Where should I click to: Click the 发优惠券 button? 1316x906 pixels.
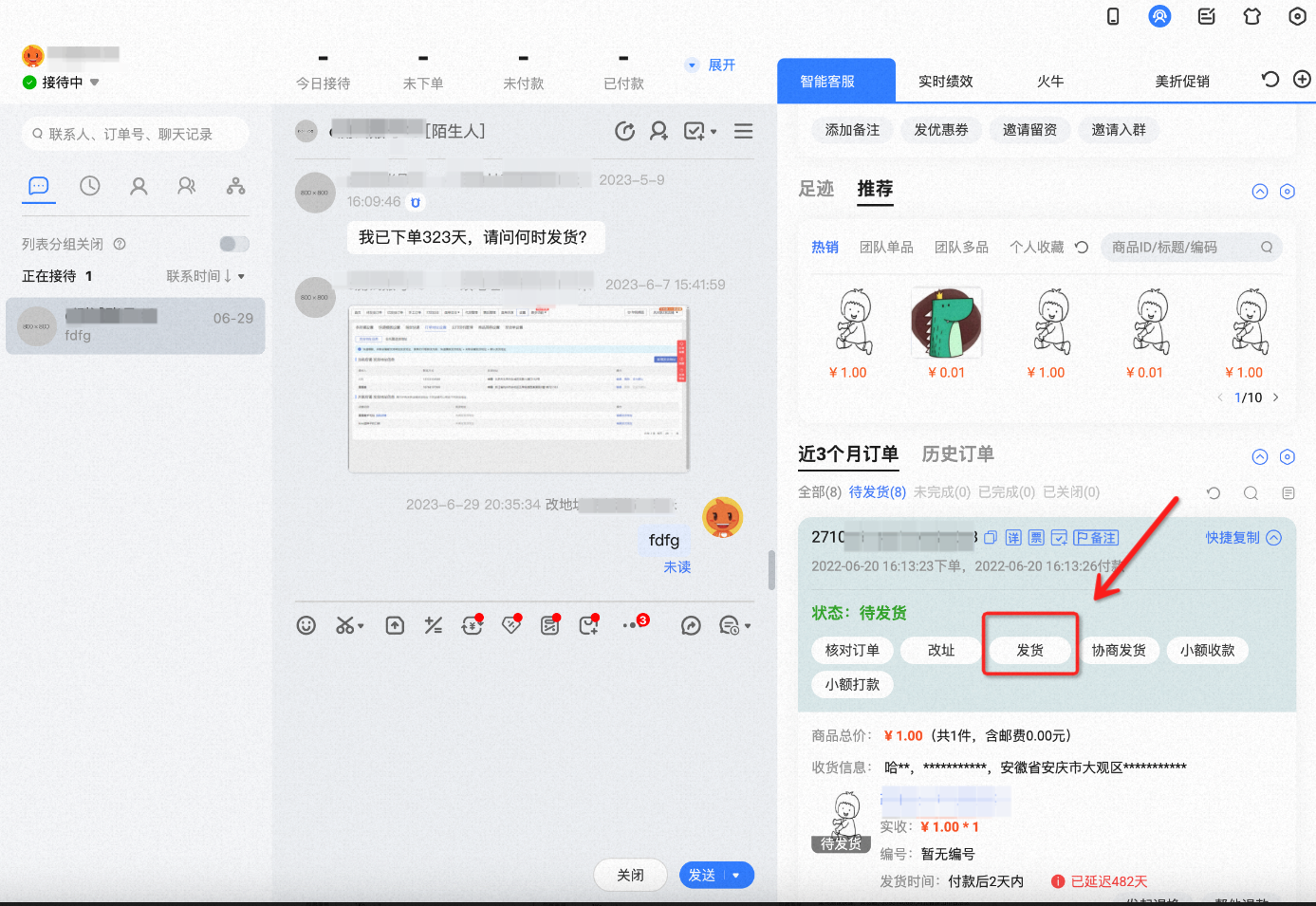click(941, 130)
